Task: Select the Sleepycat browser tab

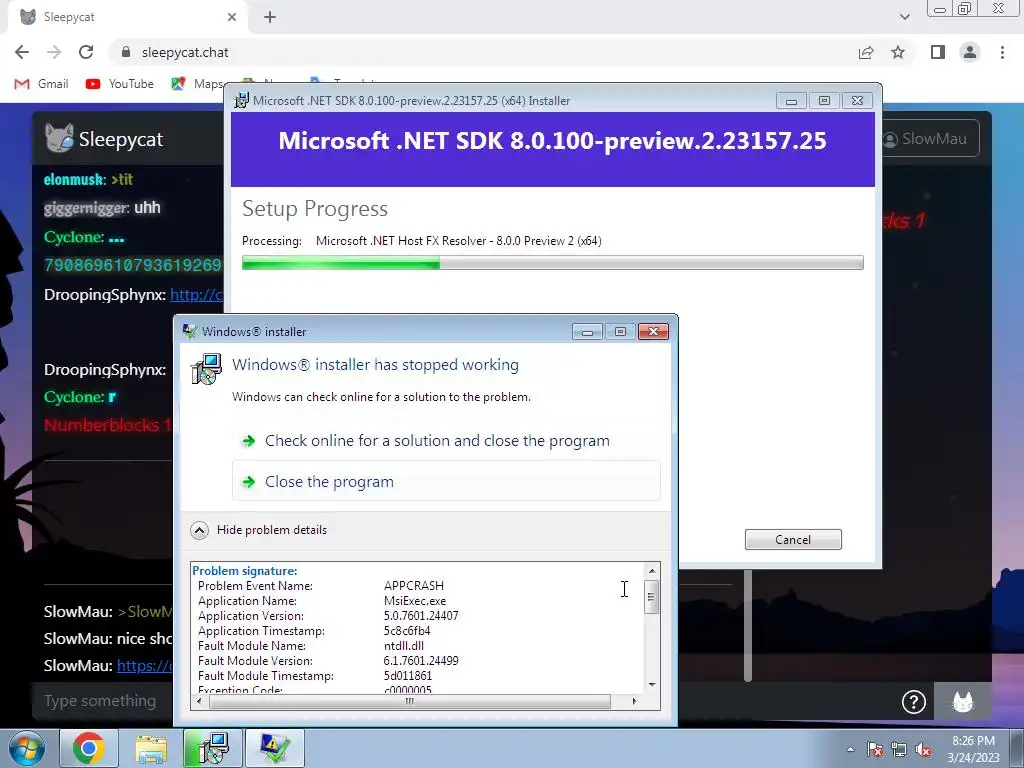Action: 127,18
